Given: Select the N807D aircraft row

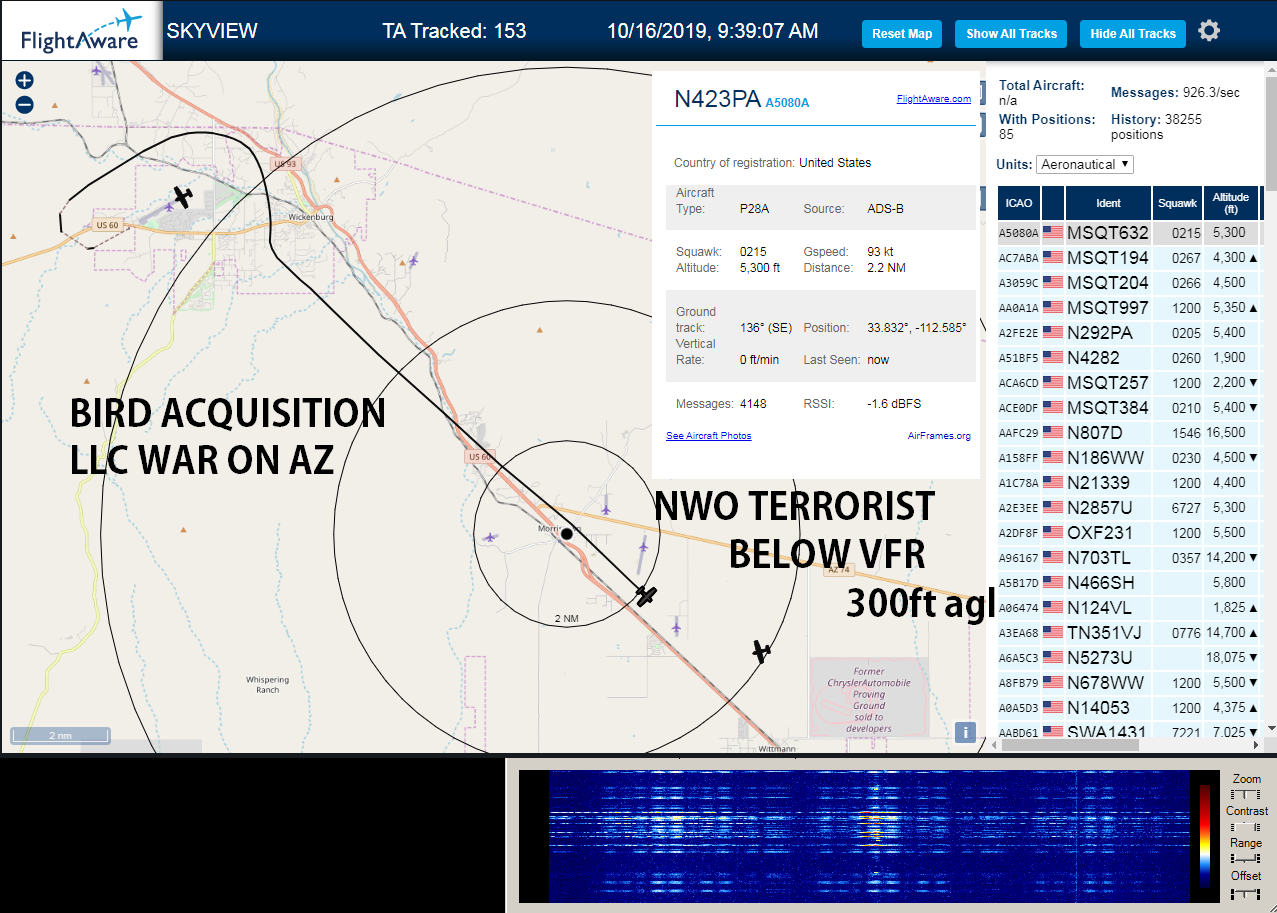Looking at the screenshot, I should [x=1130, y=433].
